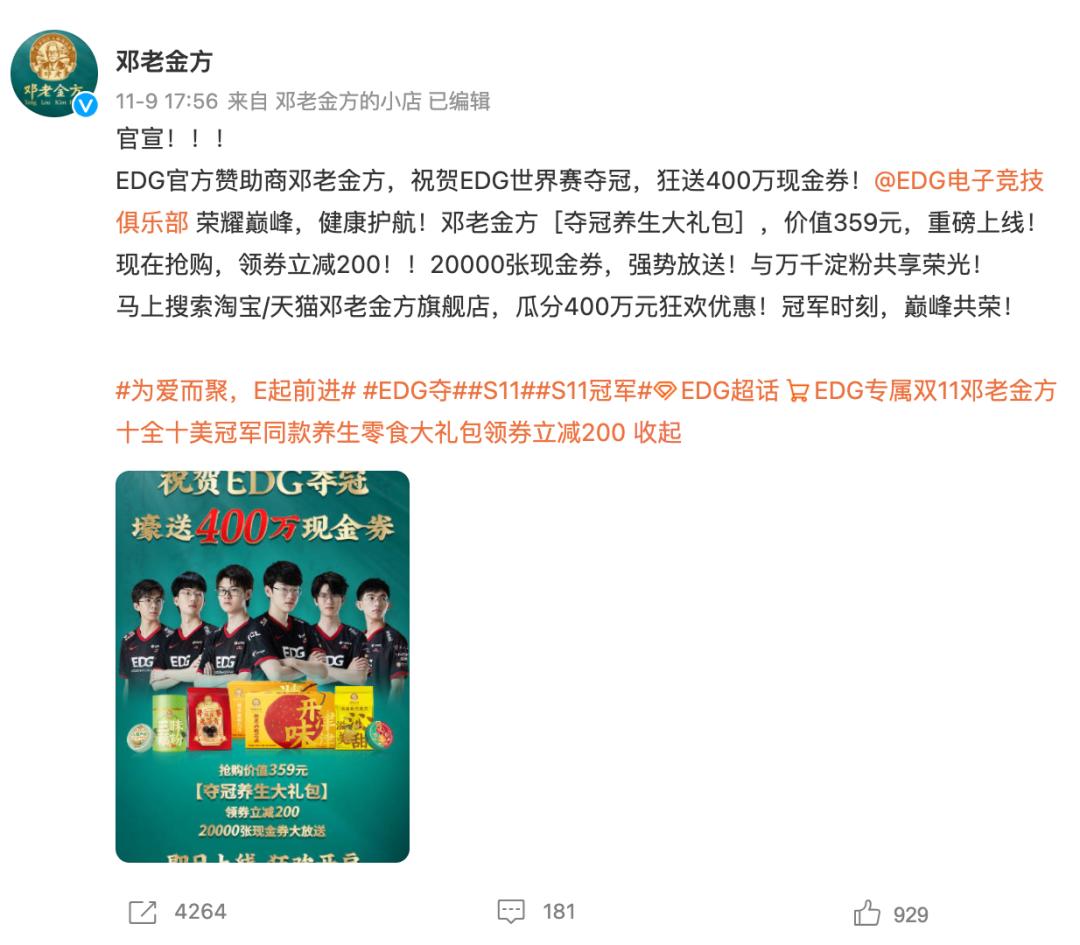The height and width of the screenshot is (945, 1080).
Task: Click the repost count 4264
Action: coord(200,912)
